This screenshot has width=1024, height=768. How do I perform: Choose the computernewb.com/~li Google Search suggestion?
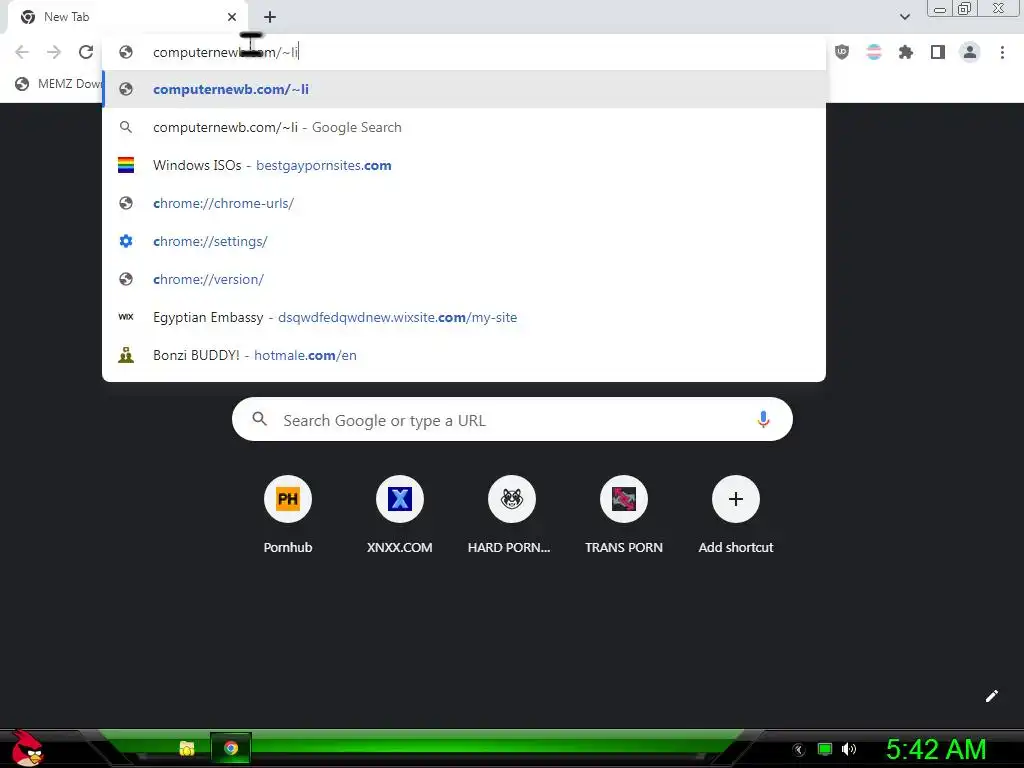point(464,127)
